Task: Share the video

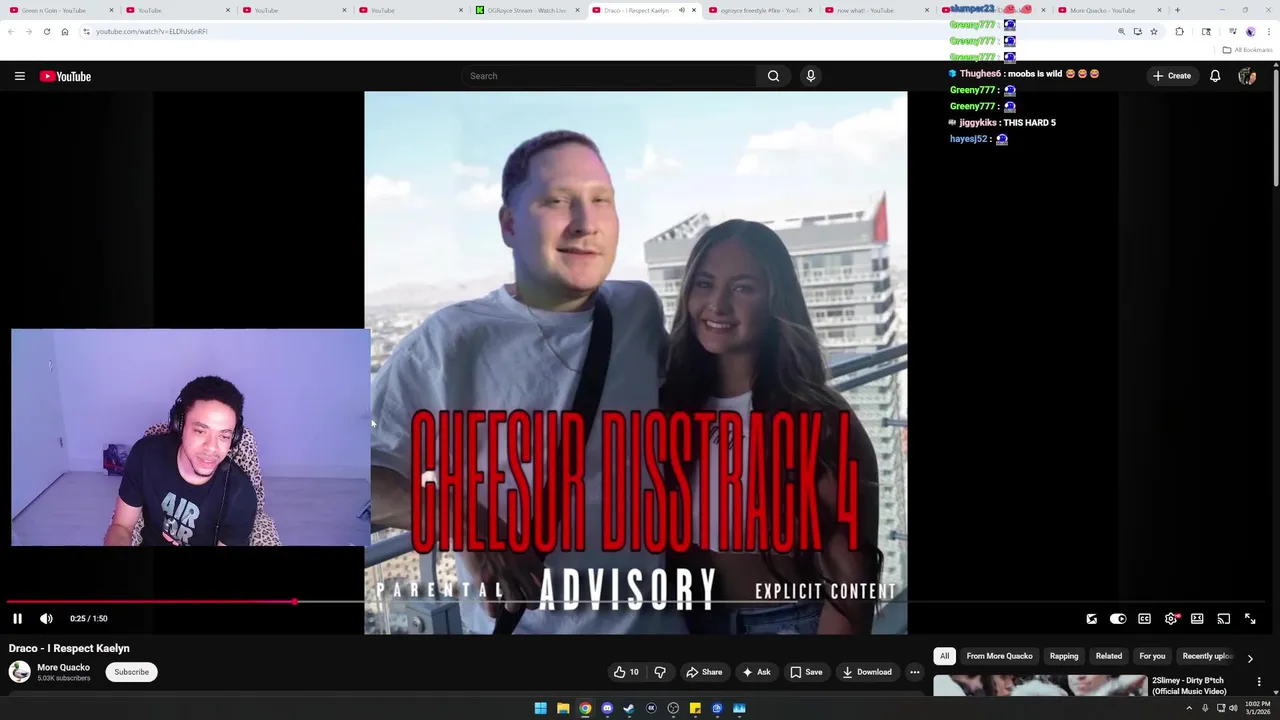Action: coord(704,672)
